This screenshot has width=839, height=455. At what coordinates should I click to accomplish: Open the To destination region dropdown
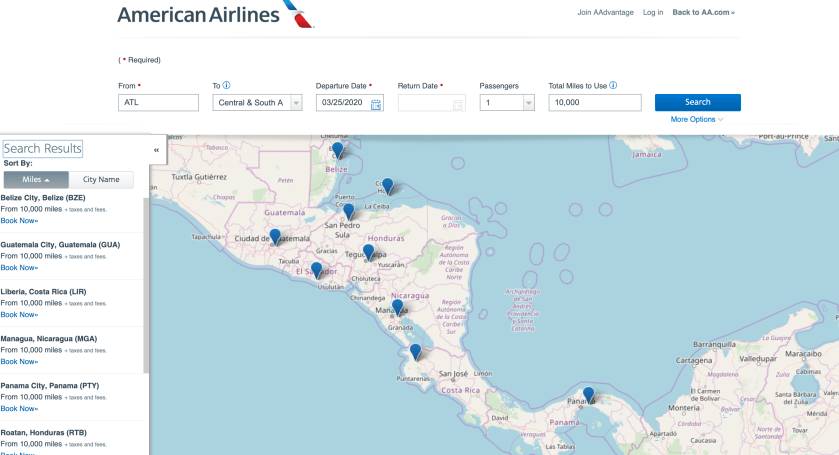click(257, 103)
